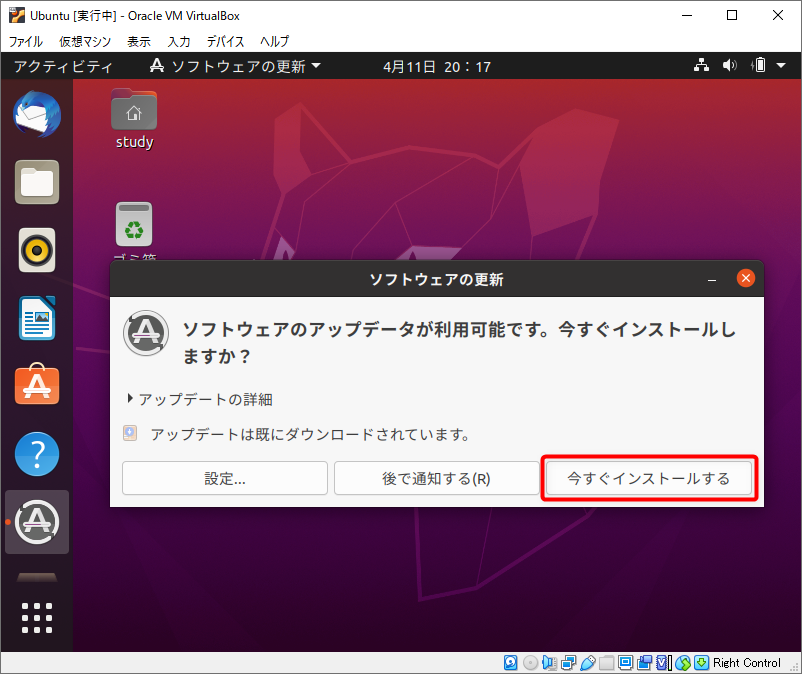Open the ソフトウェアの更新 app menu in top bar
Image resolution: width=802 pixels, height=674 pixels.
[235, 65]
